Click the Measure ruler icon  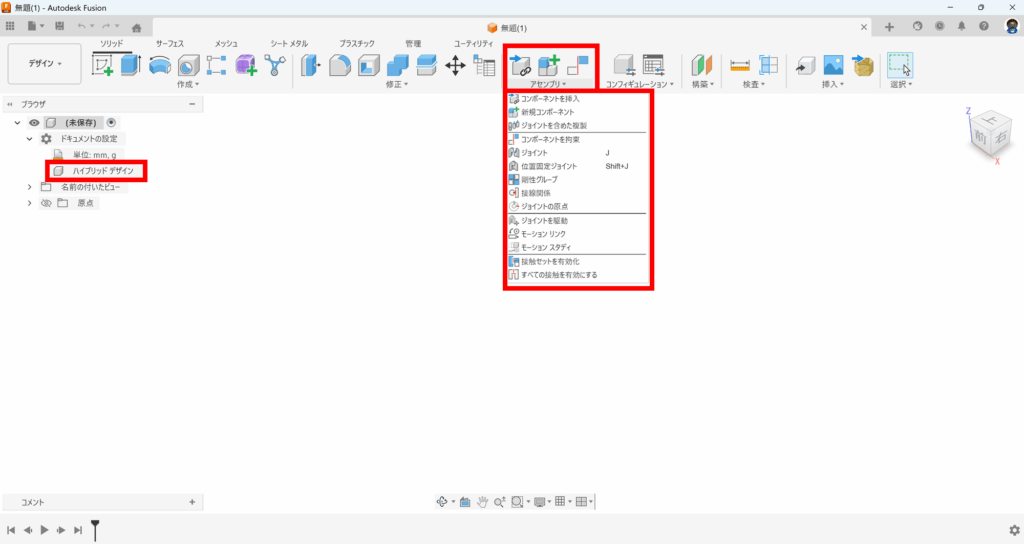[740, 65]
